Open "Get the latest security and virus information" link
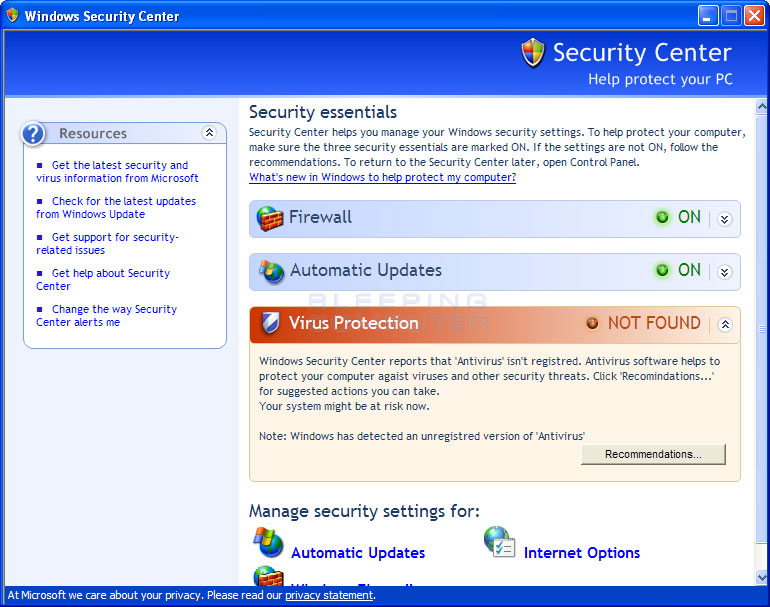 [117, 171]
